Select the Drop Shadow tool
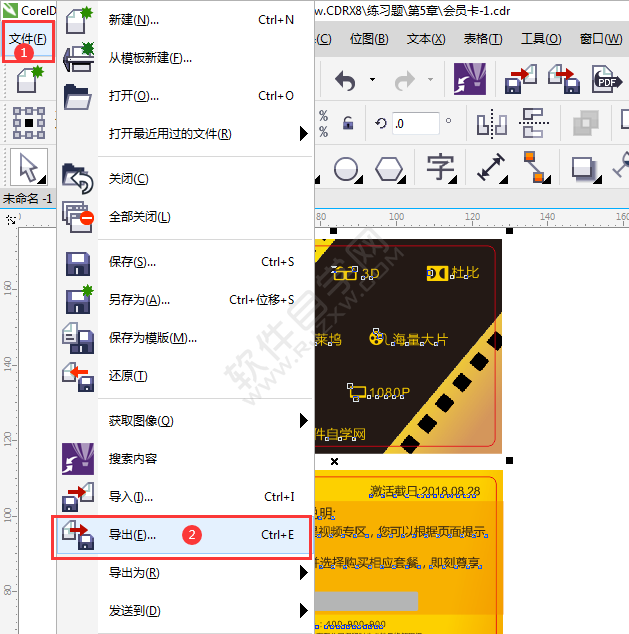This screenshot has height=634, width=629. pos(583,168)
